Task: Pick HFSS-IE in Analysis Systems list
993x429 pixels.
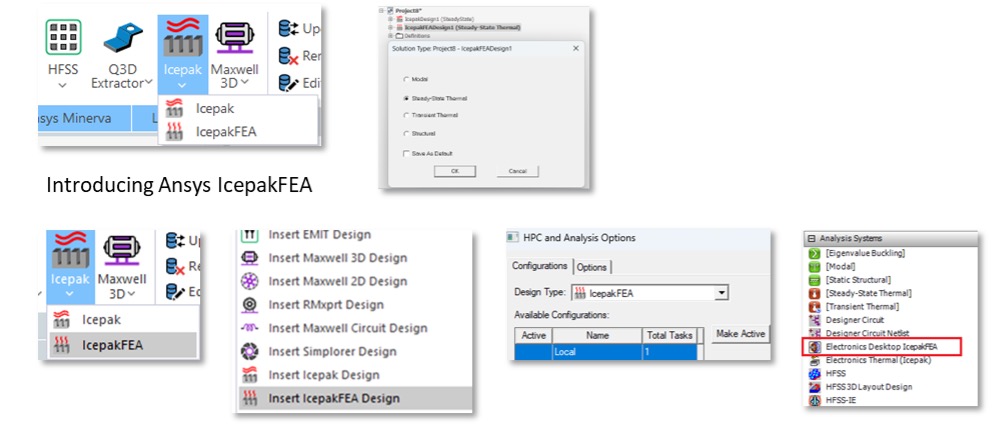Action: click(x=841, y=400)
